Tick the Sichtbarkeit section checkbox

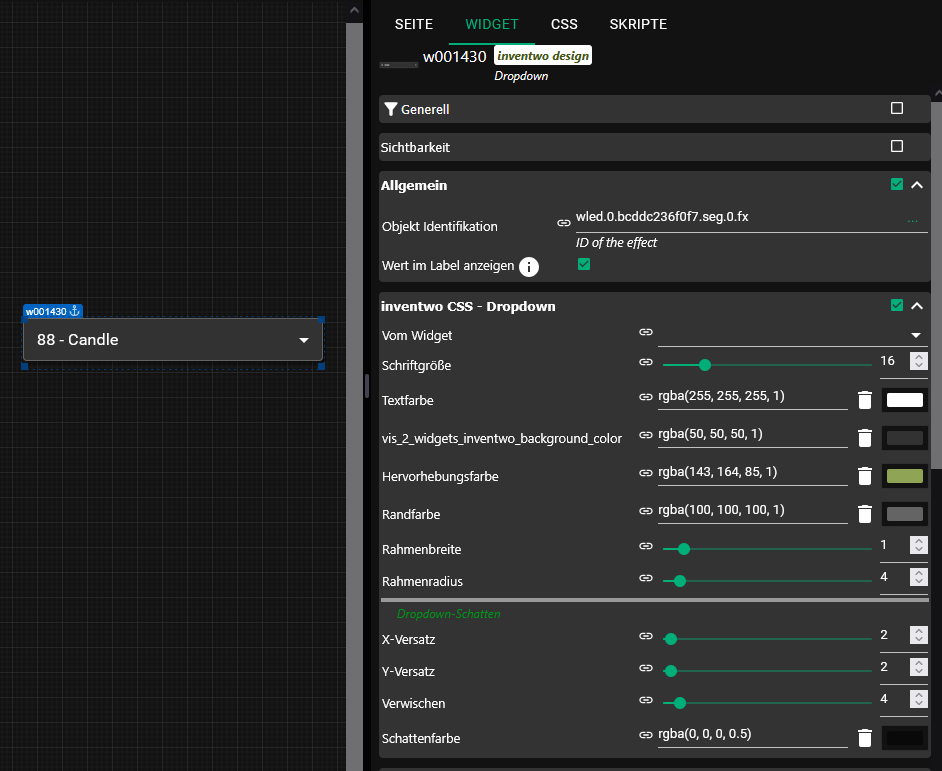(897, 146)
